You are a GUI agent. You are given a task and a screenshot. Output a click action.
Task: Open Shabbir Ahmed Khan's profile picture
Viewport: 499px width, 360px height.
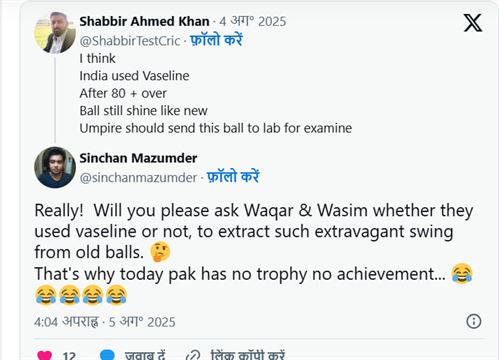pyautogui.click(x=55, y=33)
